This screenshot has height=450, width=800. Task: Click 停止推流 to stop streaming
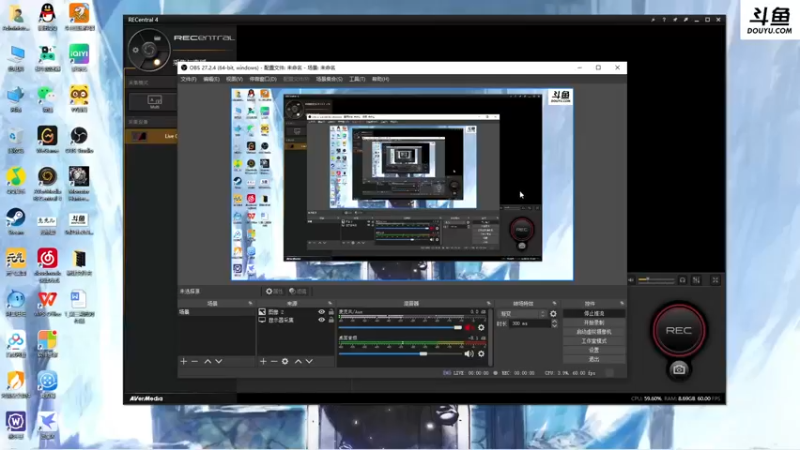pyautogui.click(x=594, y=313)
